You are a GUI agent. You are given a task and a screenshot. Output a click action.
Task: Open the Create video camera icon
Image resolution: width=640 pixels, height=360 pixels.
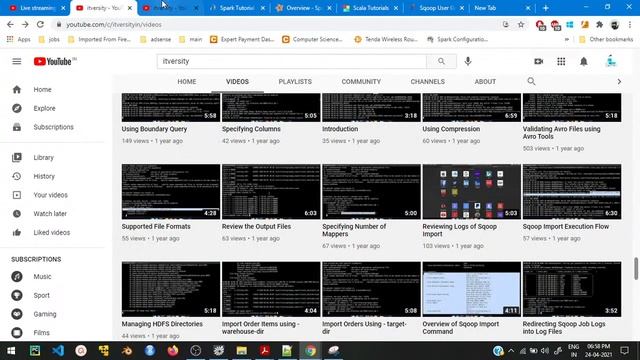[538, 61]
